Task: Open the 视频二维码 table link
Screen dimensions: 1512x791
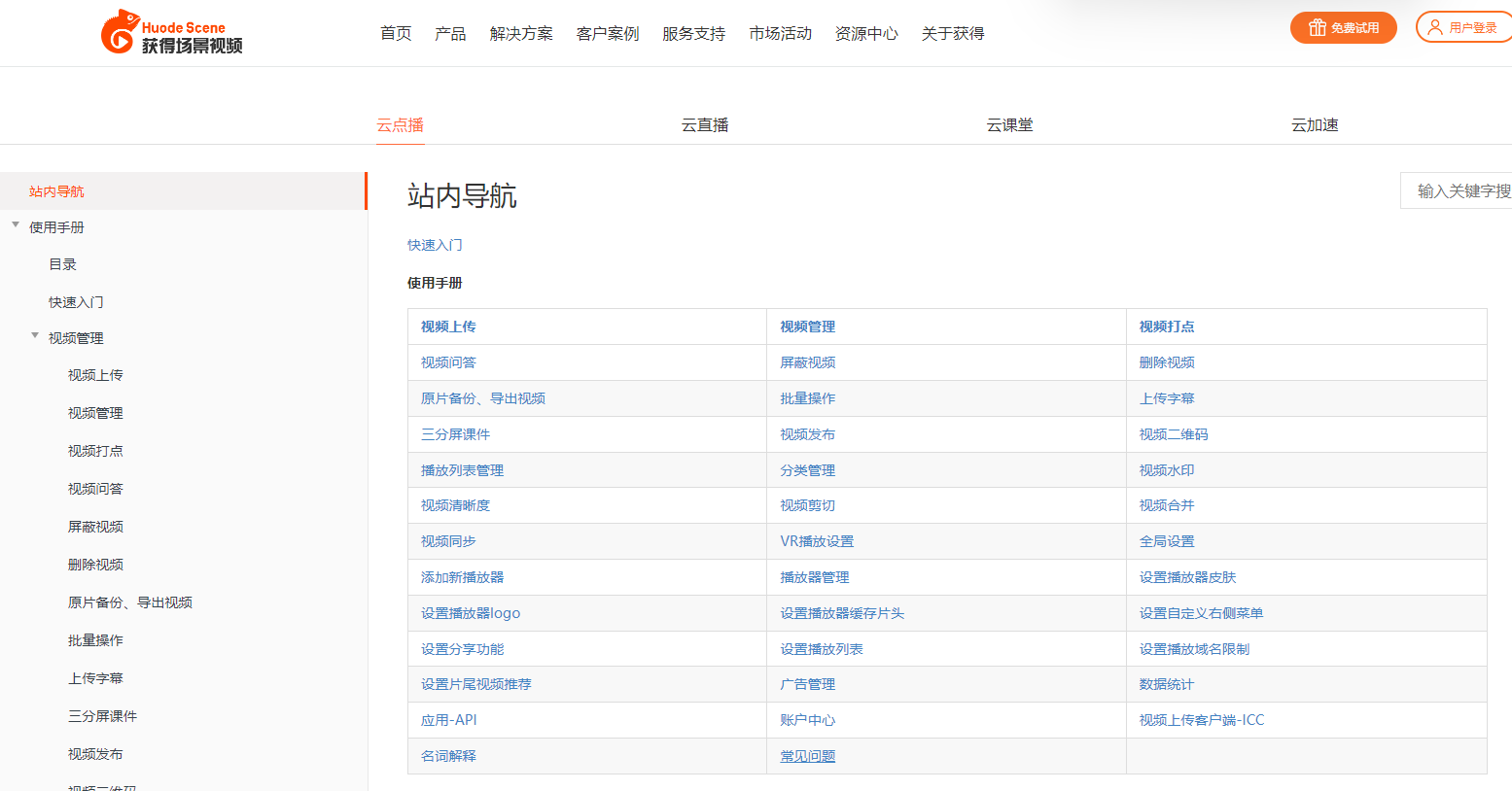Action: coord(1174,434)
